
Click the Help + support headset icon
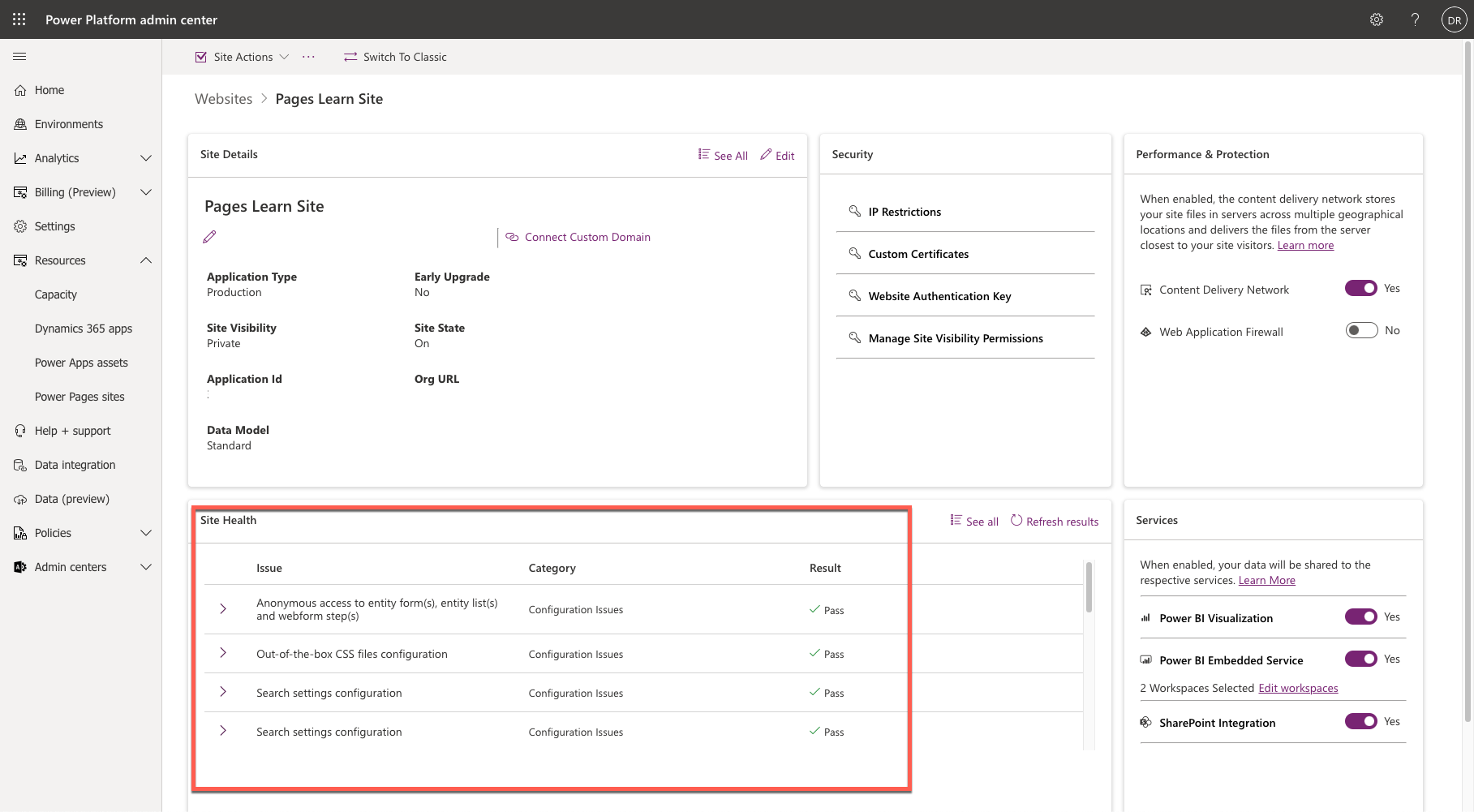20,431
